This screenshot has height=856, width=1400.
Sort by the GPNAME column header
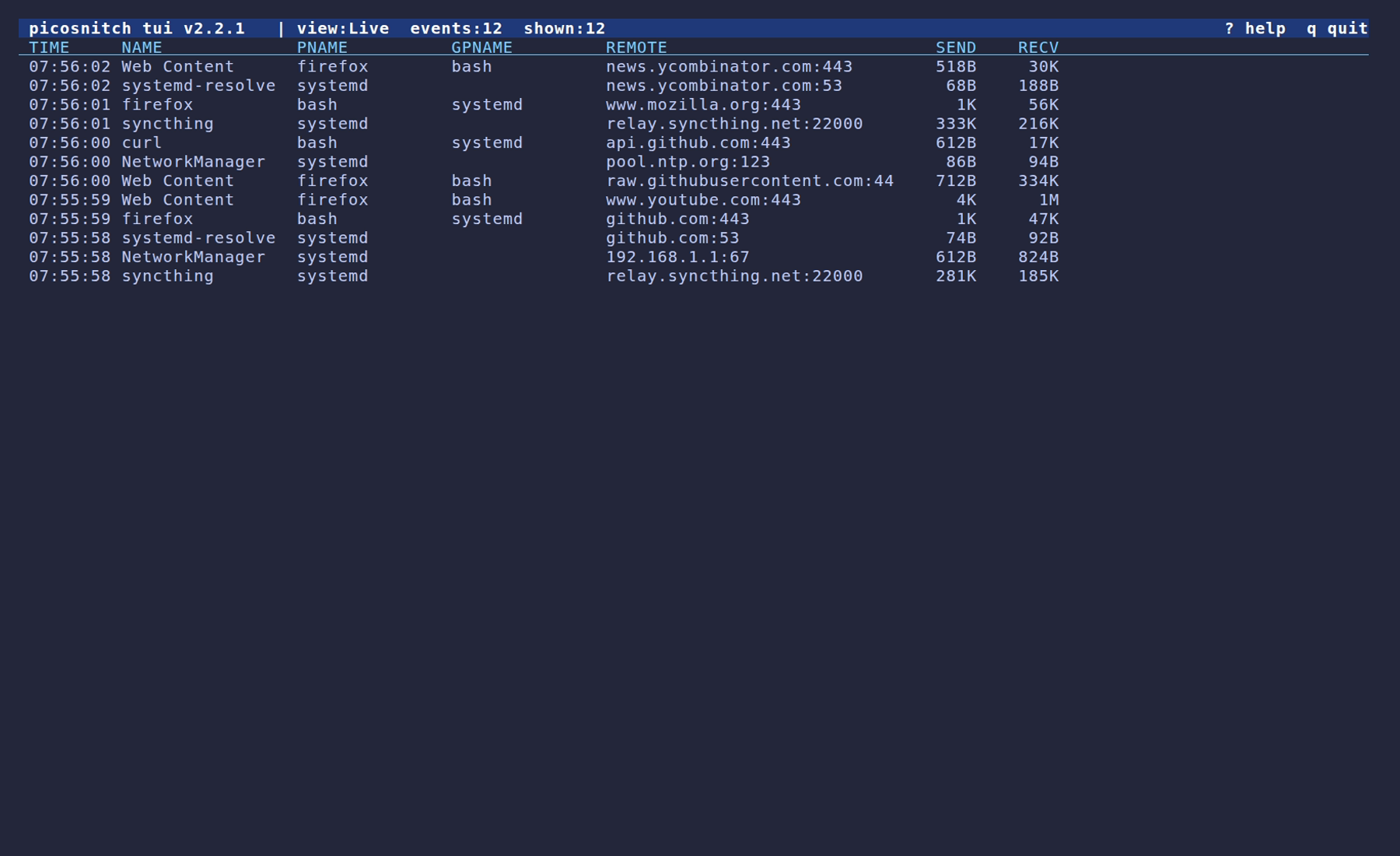pyautogui.click(x=482, y=47)
